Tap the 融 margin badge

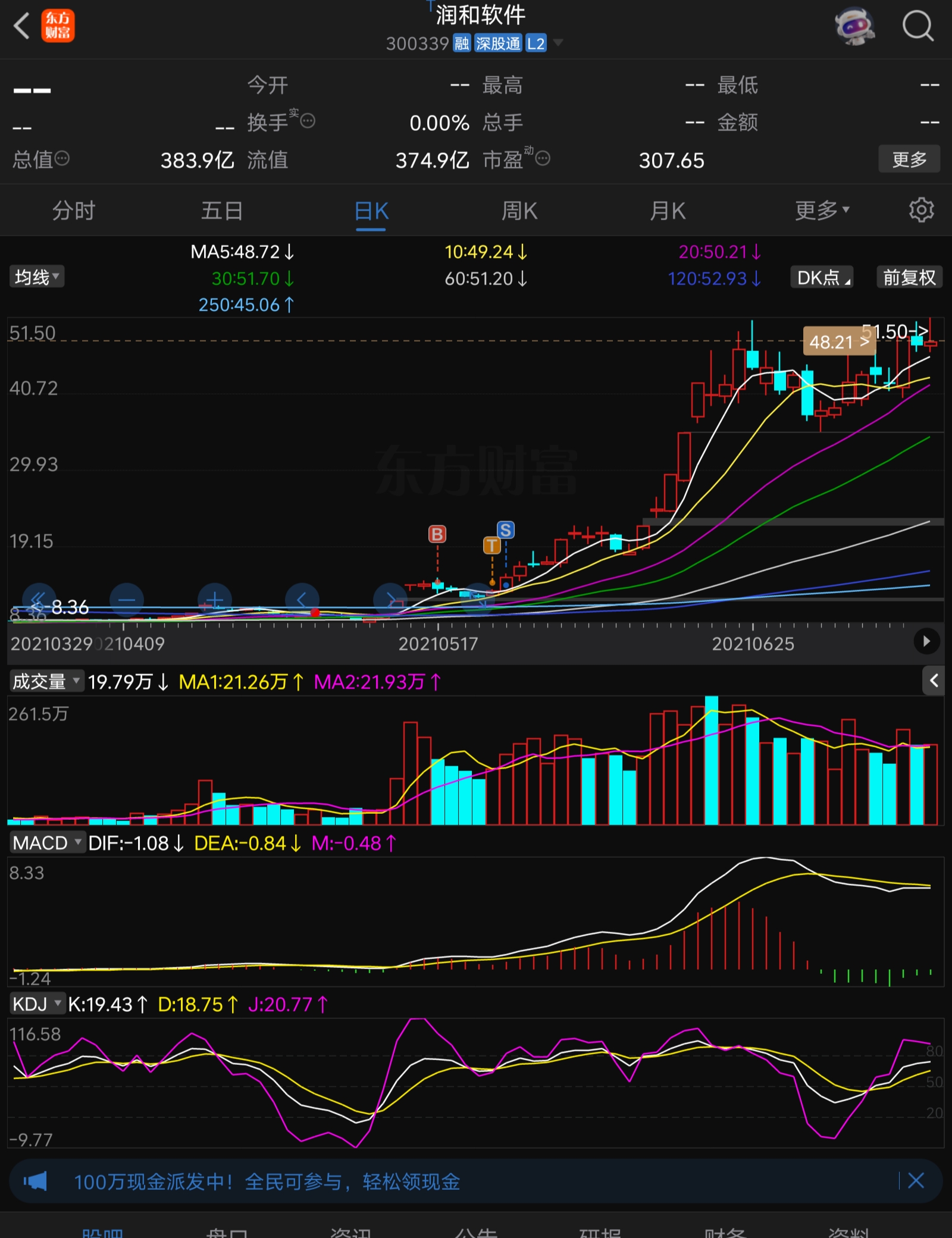pyautogui.click(x=462, y=43)
